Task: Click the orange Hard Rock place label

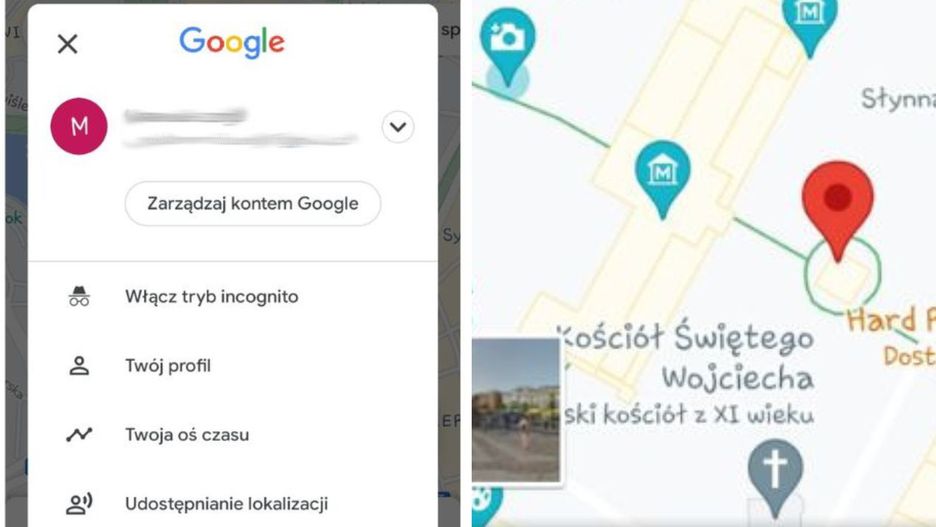Action: click(x=891, y=320)
